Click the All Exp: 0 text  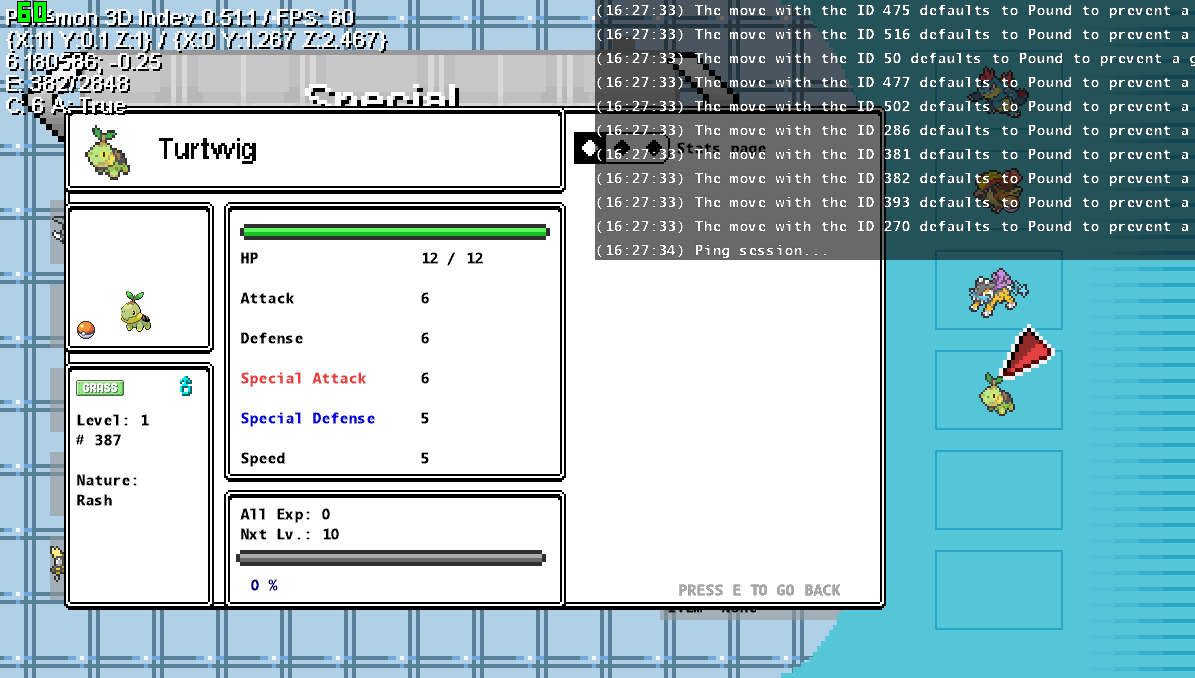coord(285,514)
